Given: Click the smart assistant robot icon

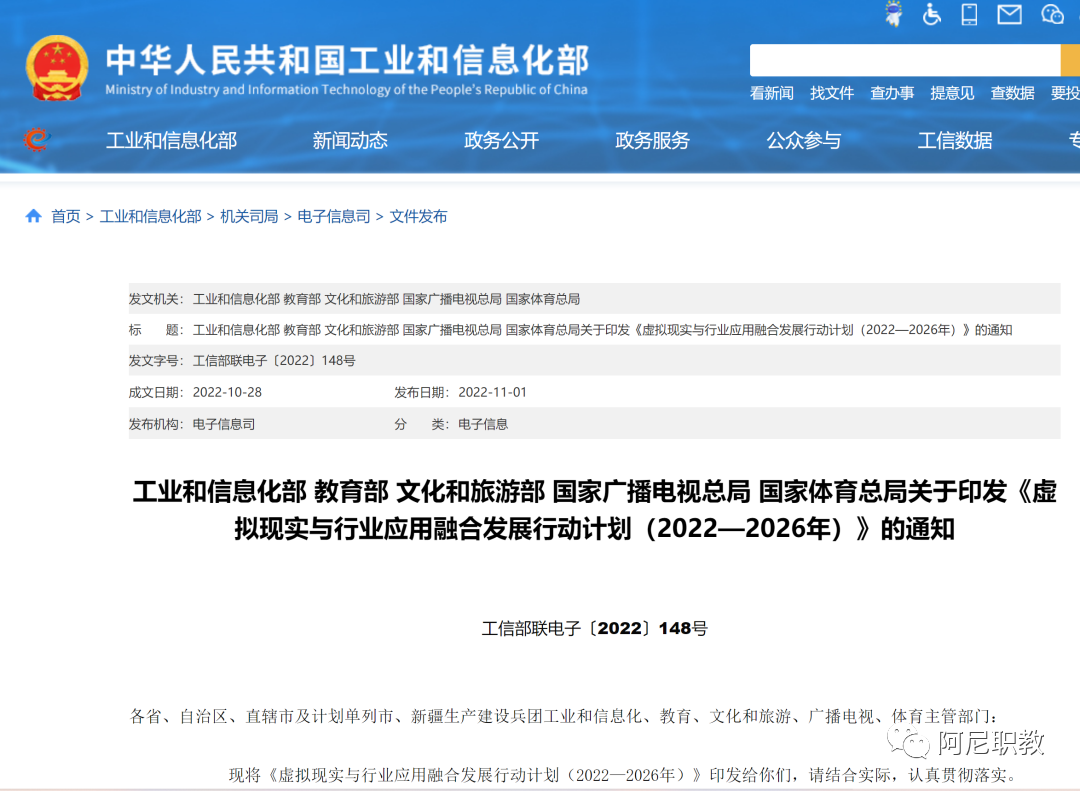Looking at the screenshot, I should coord(894,14).
